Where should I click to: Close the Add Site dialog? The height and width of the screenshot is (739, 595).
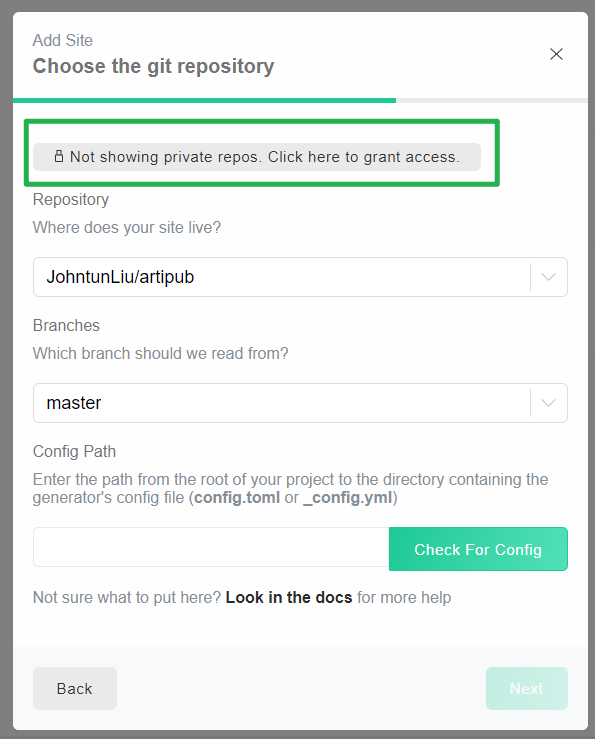tap(556, 54)
